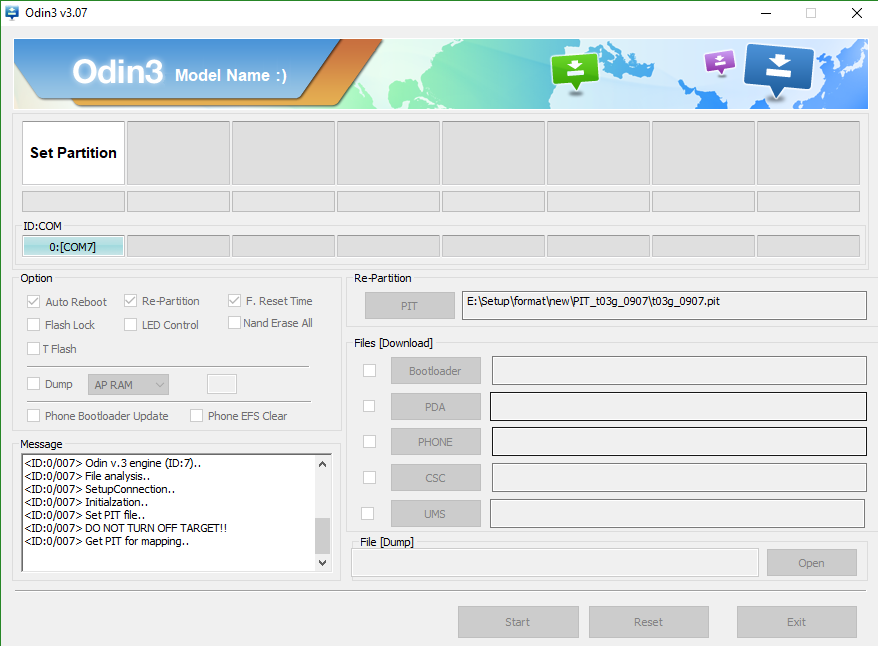Toggle the Re-Partition checkbox

coord(130,301)
